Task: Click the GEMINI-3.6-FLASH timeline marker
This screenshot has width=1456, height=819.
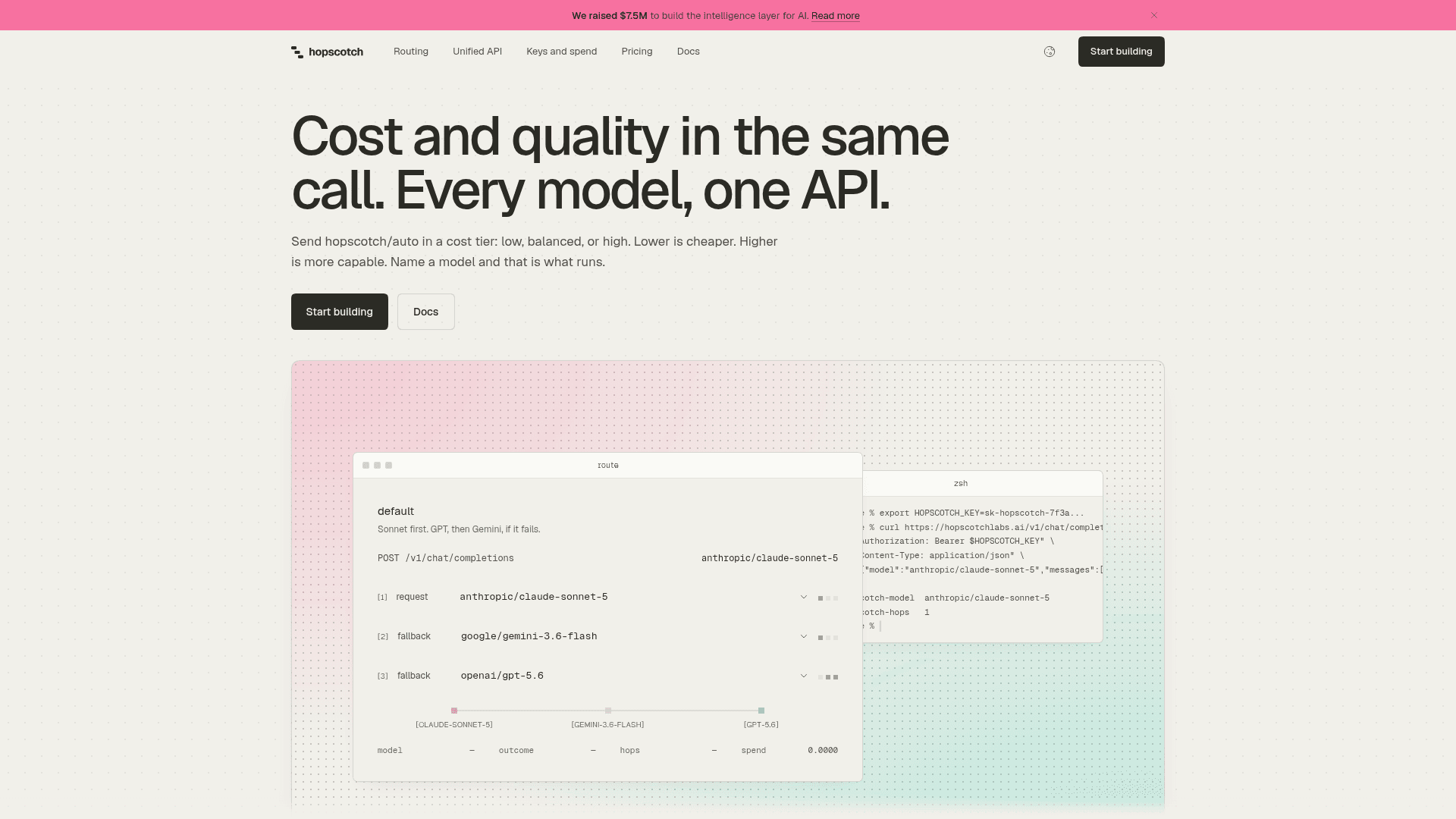Action: pyautogui.click(x=608, y=711)
